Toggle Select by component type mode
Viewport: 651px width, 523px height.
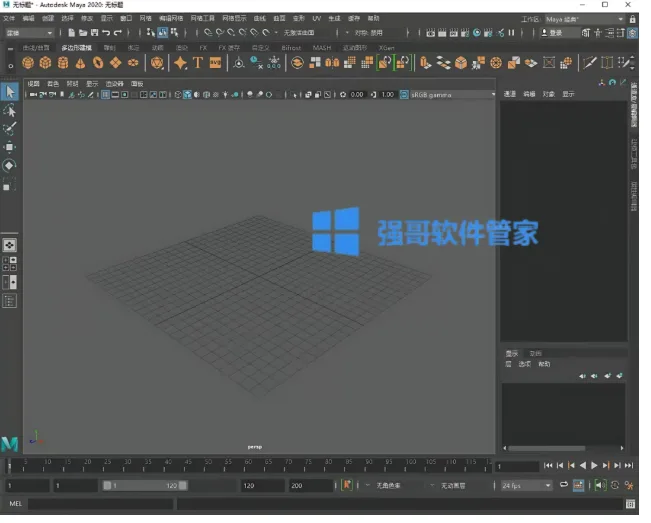(x=174, y=33)
